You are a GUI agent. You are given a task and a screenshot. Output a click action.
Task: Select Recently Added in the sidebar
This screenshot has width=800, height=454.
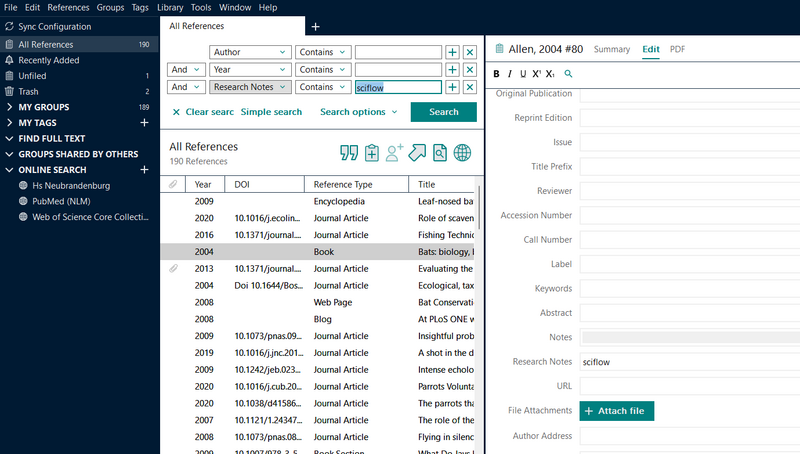[48, 60]
